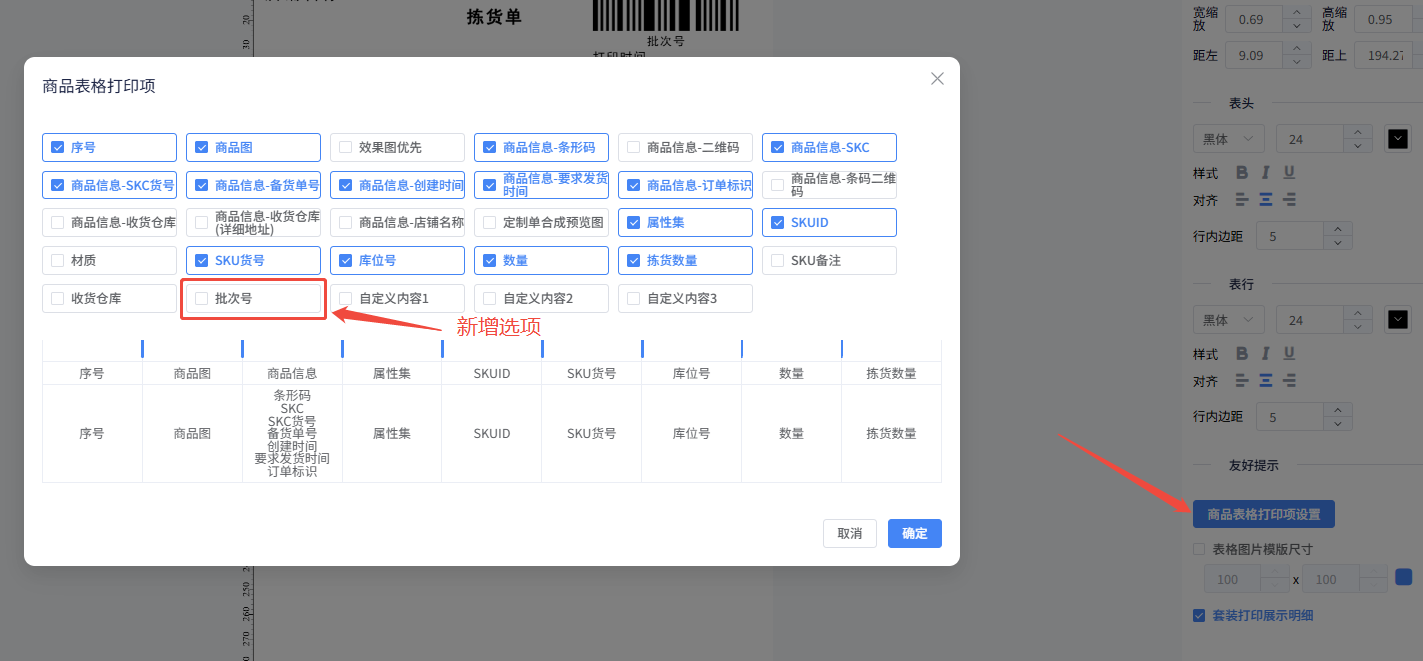Align 表头 text to the left
Image resolution: width=1423 pixels, height=661 pixels.
(1242, 200)
